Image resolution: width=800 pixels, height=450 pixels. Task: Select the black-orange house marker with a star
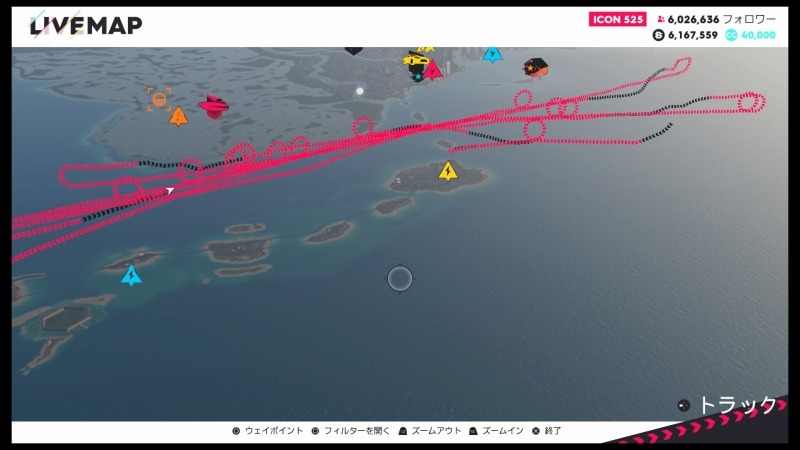click(535, 67)
